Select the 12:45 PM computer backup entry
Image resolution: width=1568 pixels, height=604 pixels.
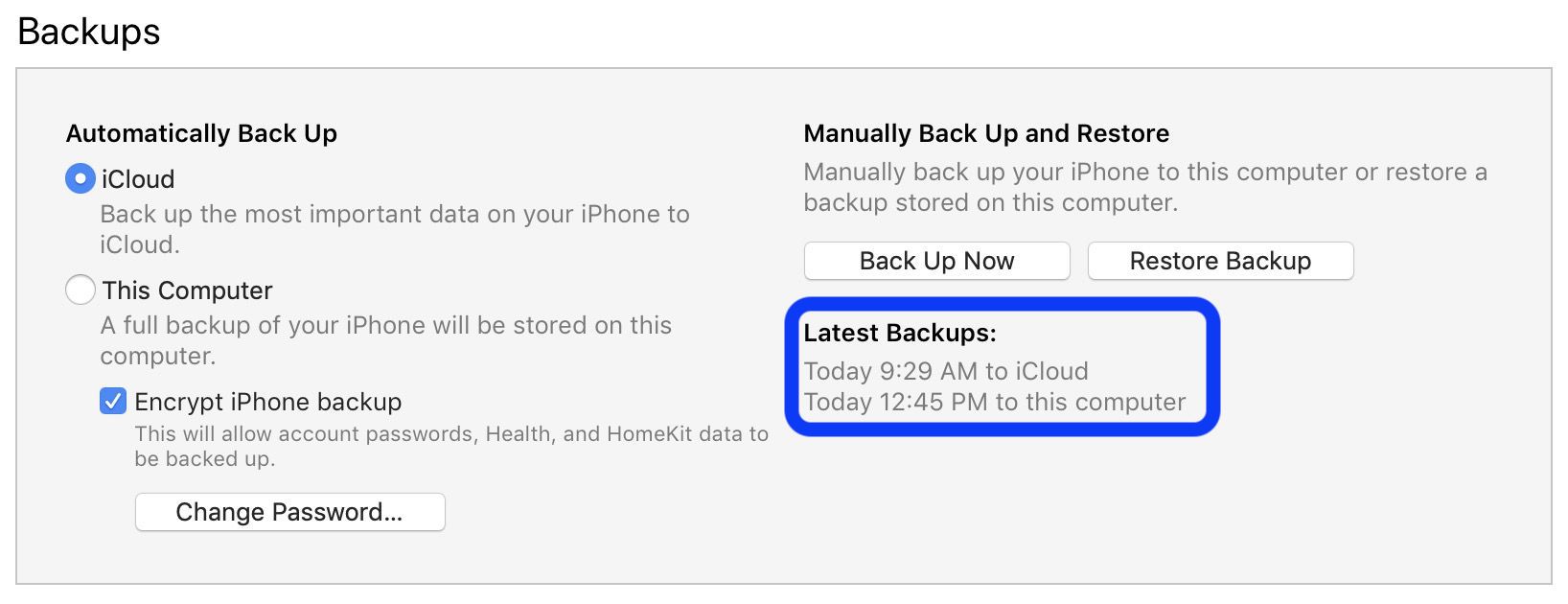994,402
